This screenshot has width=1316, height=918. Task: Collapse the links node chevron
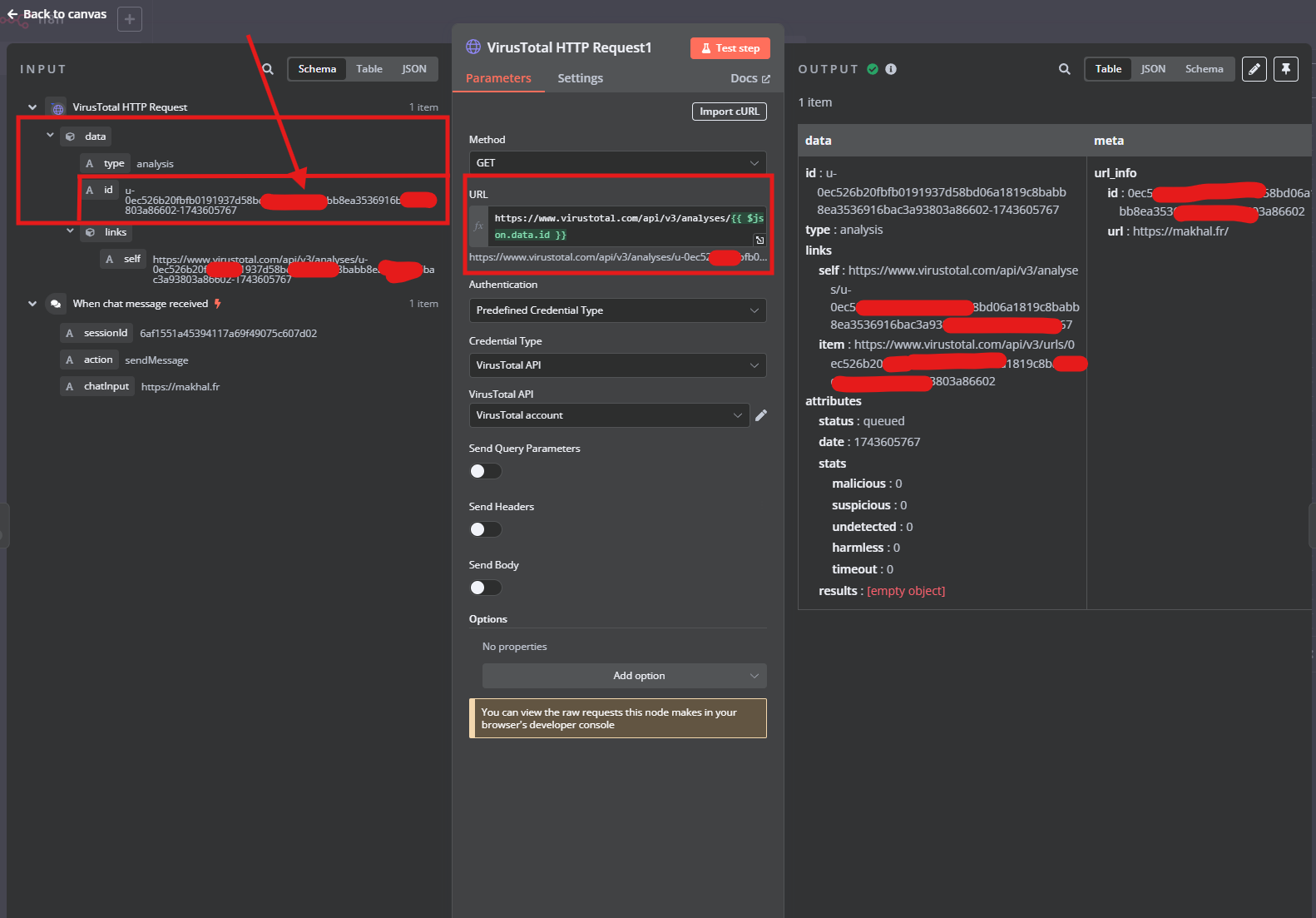[x=70, y=231]
